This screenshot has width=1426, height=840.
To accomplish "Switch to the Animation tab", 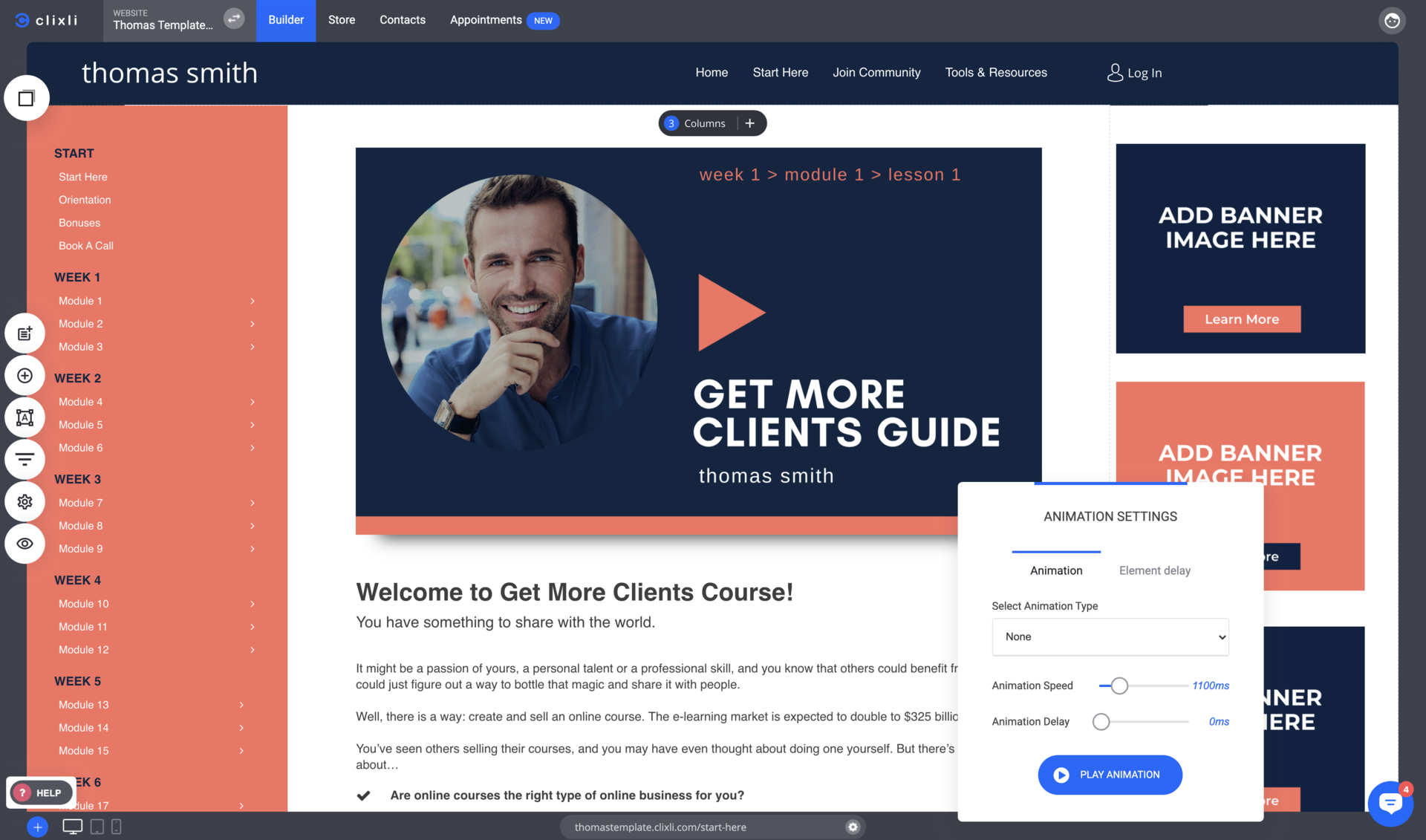I will tap(1056, 570).
